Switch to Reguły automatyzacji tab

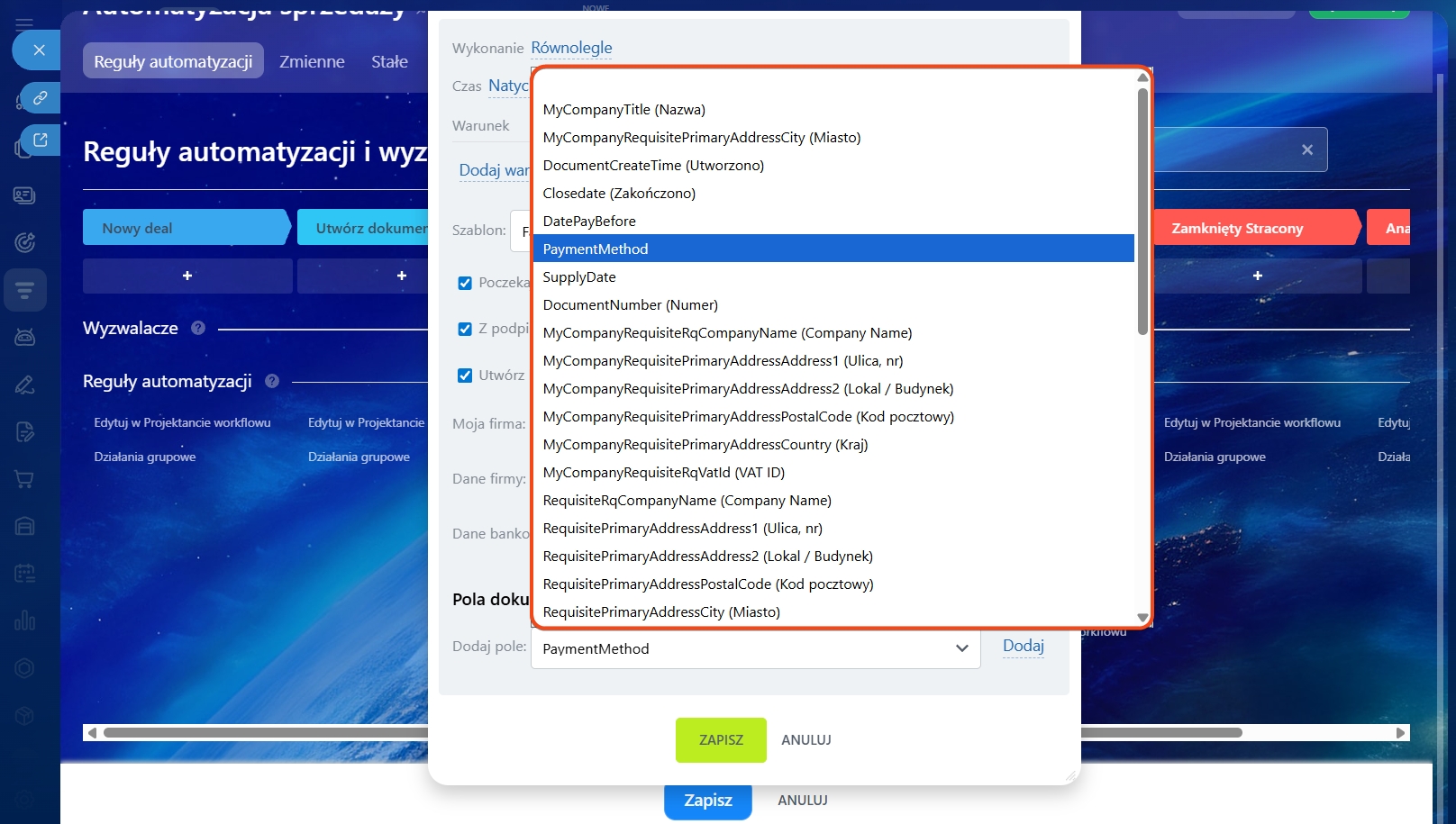pos(173,61)
